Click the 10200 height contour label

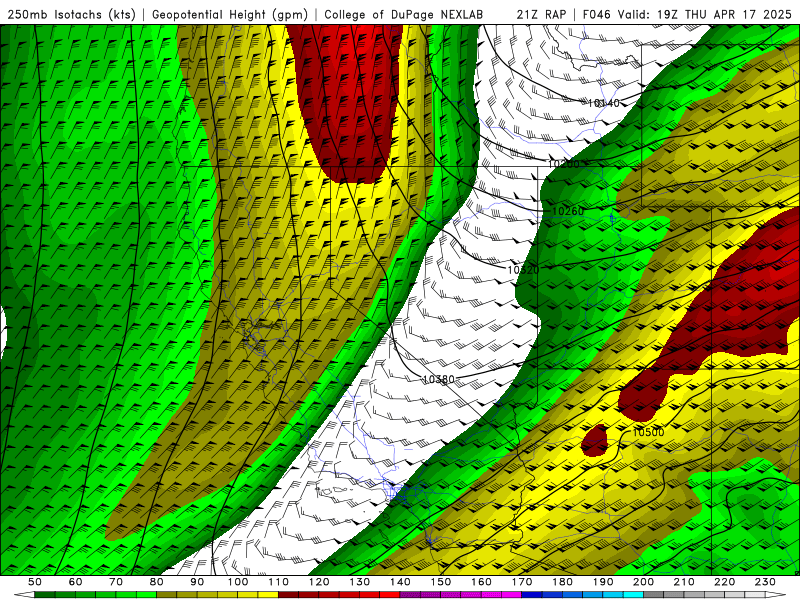564,164
